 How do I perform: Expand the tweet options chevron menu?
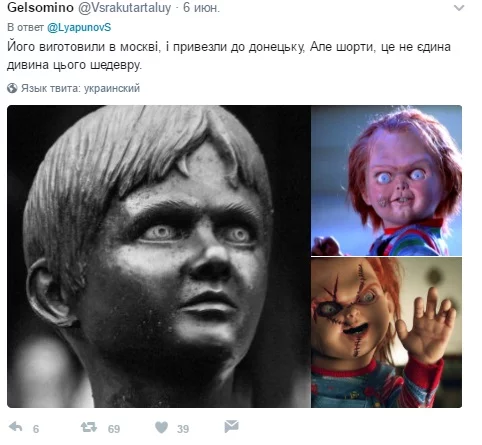point(459,8)
